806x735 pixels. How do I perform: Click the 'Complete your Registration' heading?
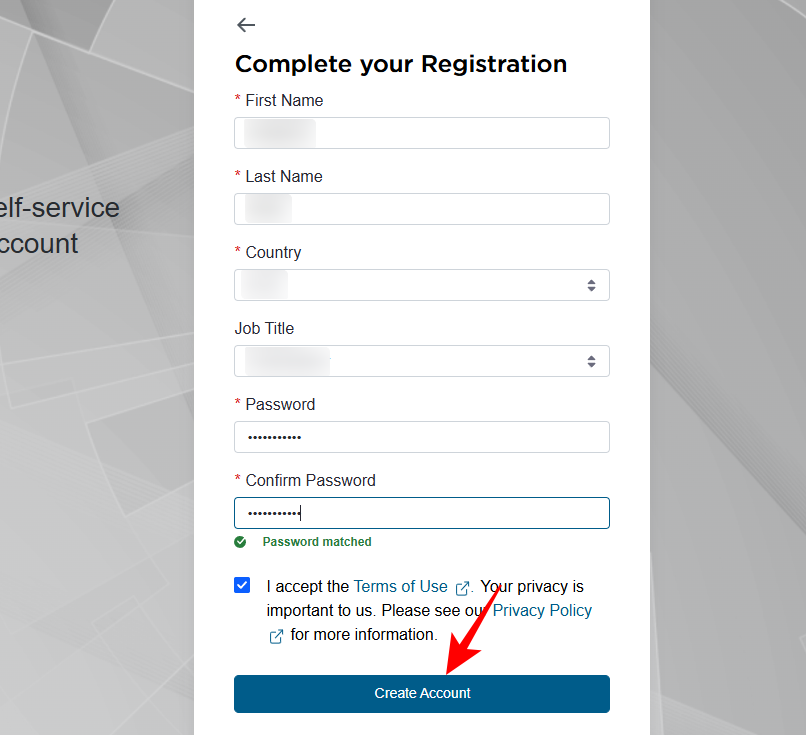[401, 64]
